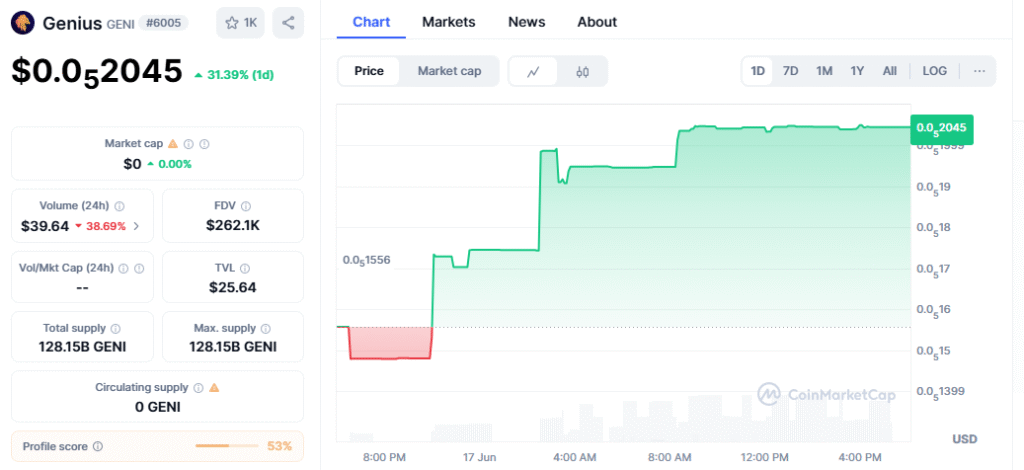Viewport: 1024px width, 470px height.
Task: Click the GENI ticker symbol text
Action: 120,24
